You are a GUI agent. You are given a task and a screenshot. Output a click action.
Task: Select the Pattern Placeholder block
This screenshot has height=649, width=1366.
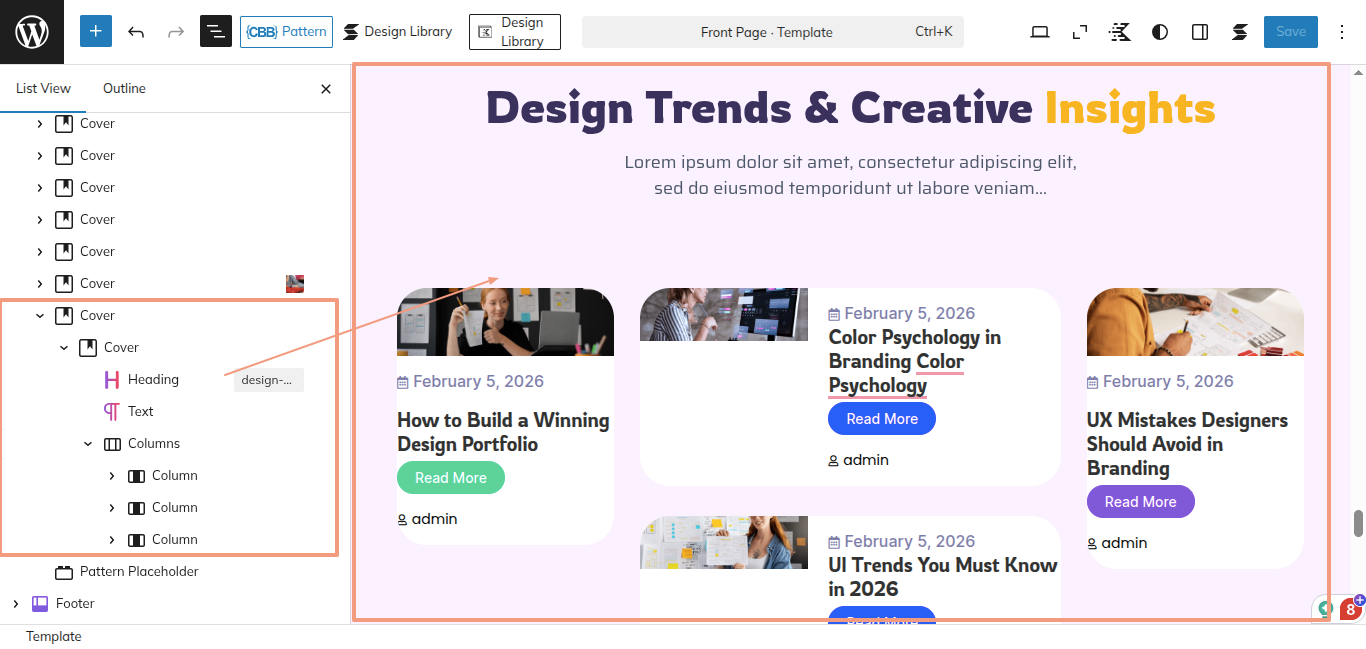click(x=139, y=572)
